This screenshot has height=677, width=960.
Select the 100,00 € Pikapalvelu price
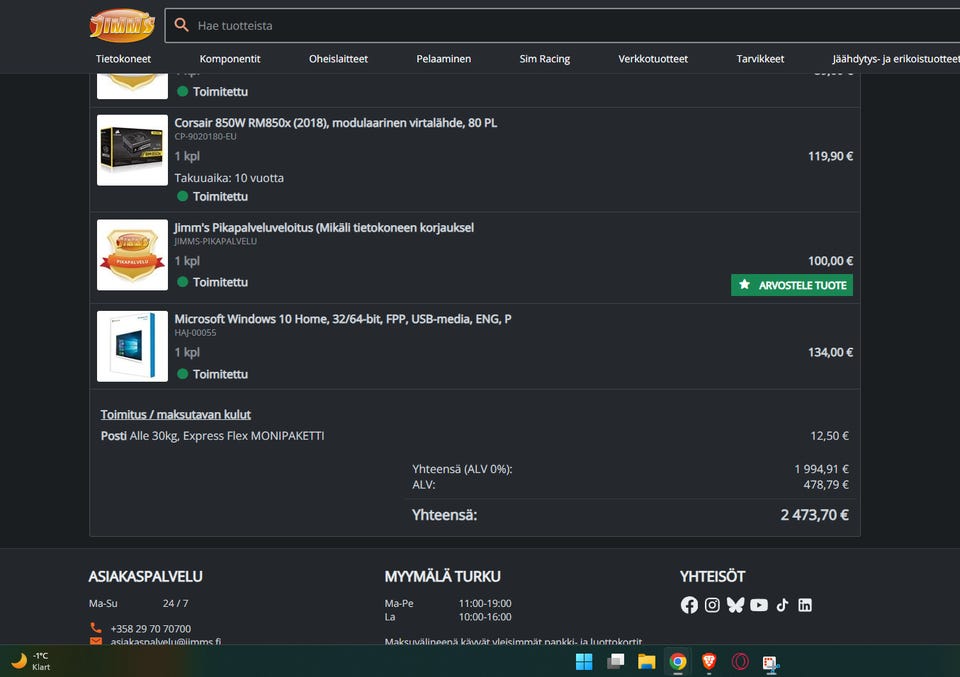coord(830,261)
